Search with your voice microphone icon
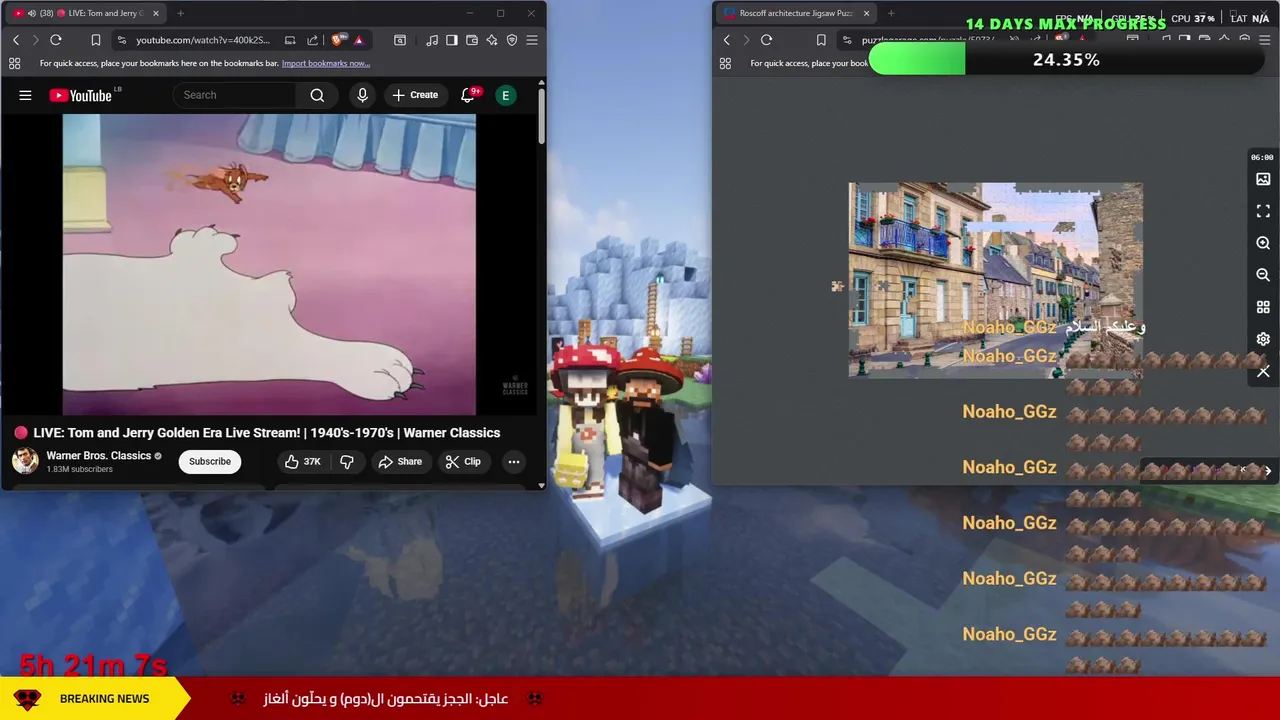 362,95
